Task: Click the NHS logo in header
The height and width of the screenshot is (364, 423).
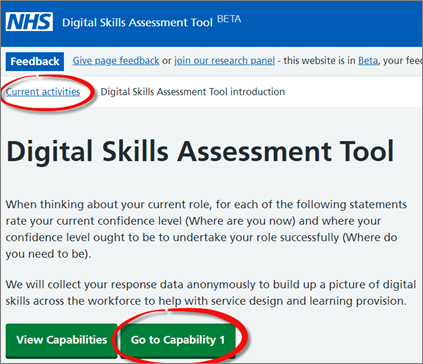Action: [29, 22]
